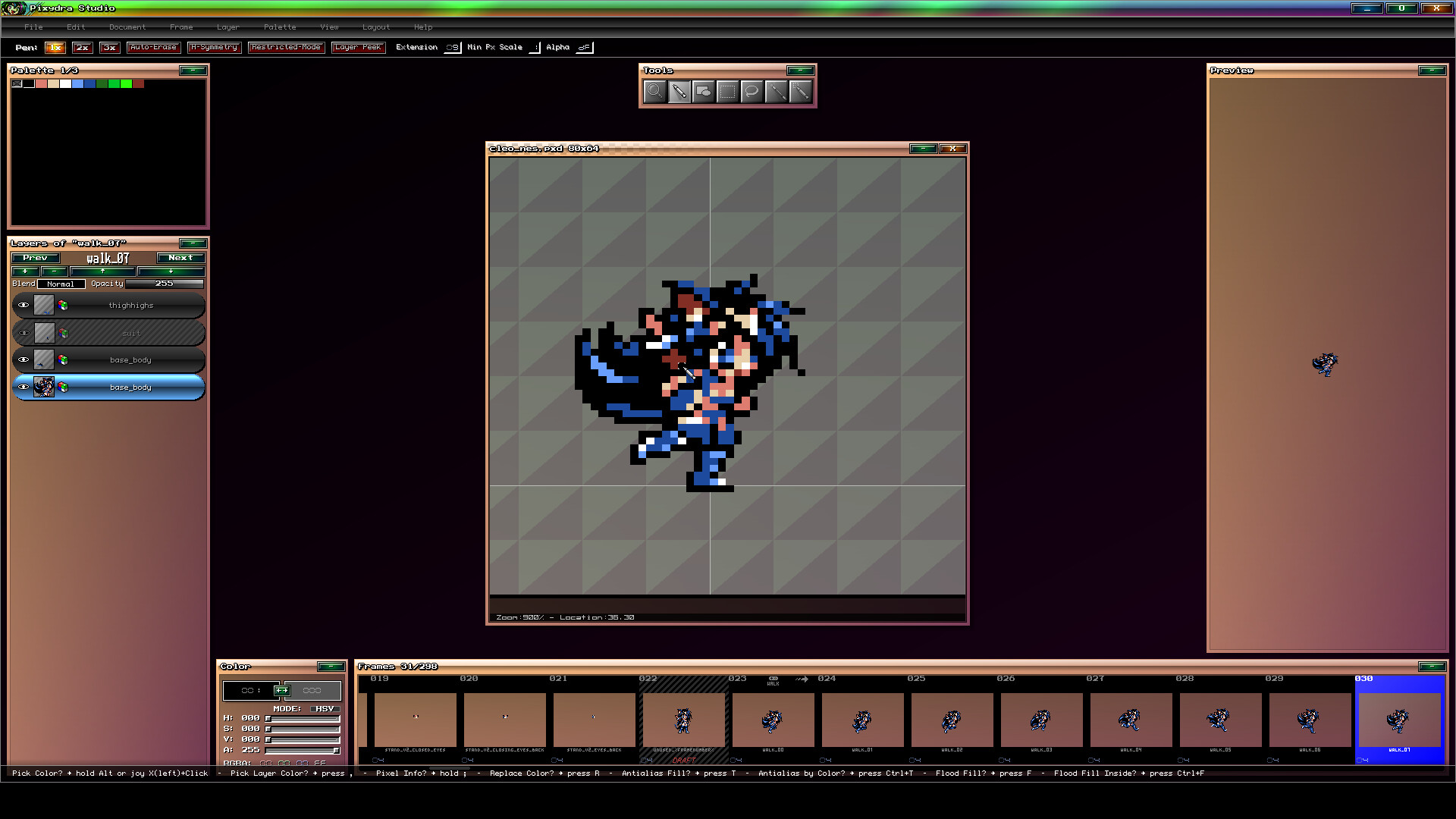Click the Alpha value field
Viewport: 1456px width, 819px height.
(x=584, y=47)
